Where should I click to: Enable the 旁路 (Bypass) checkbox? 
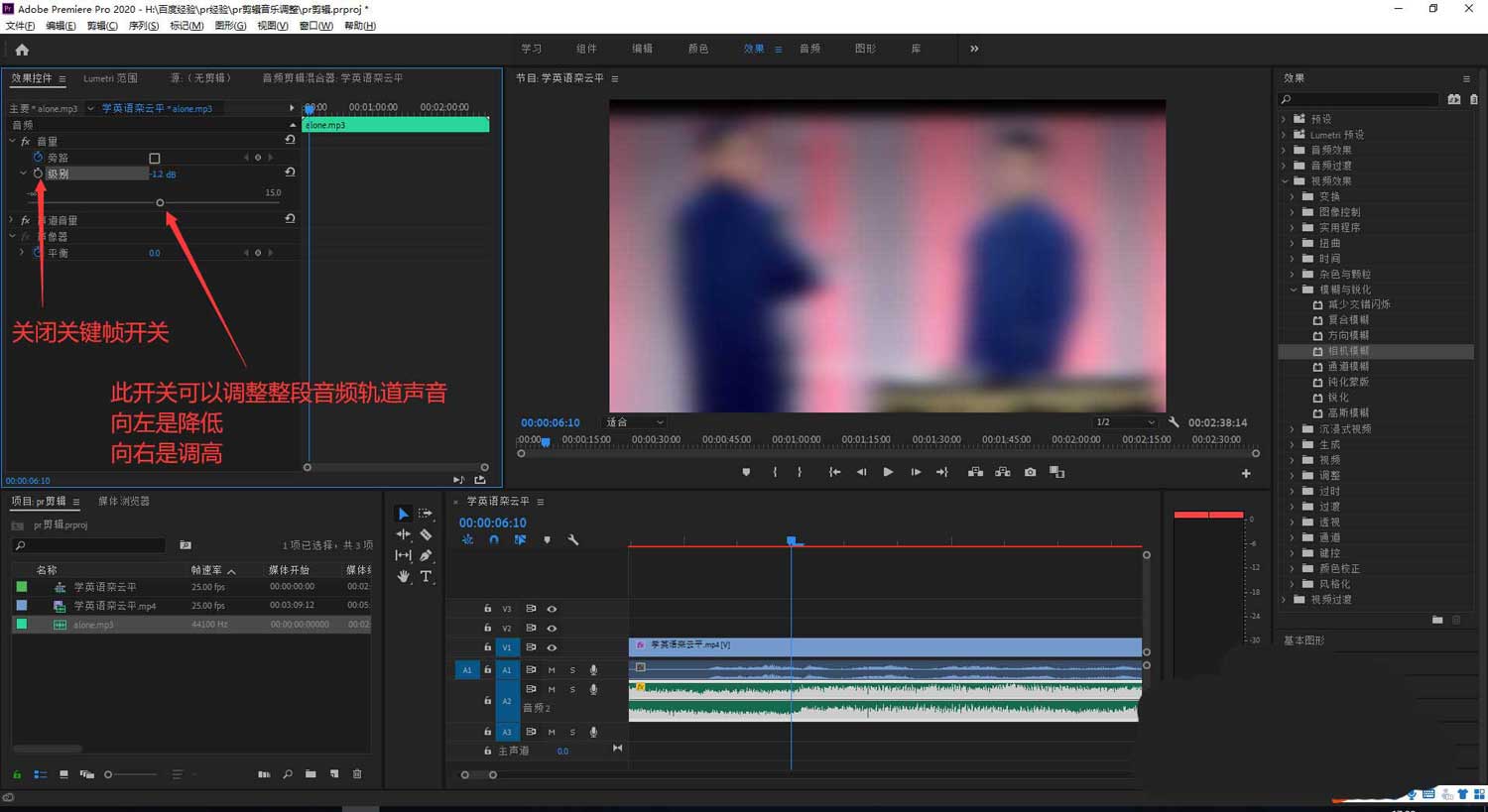pos(154,158)
